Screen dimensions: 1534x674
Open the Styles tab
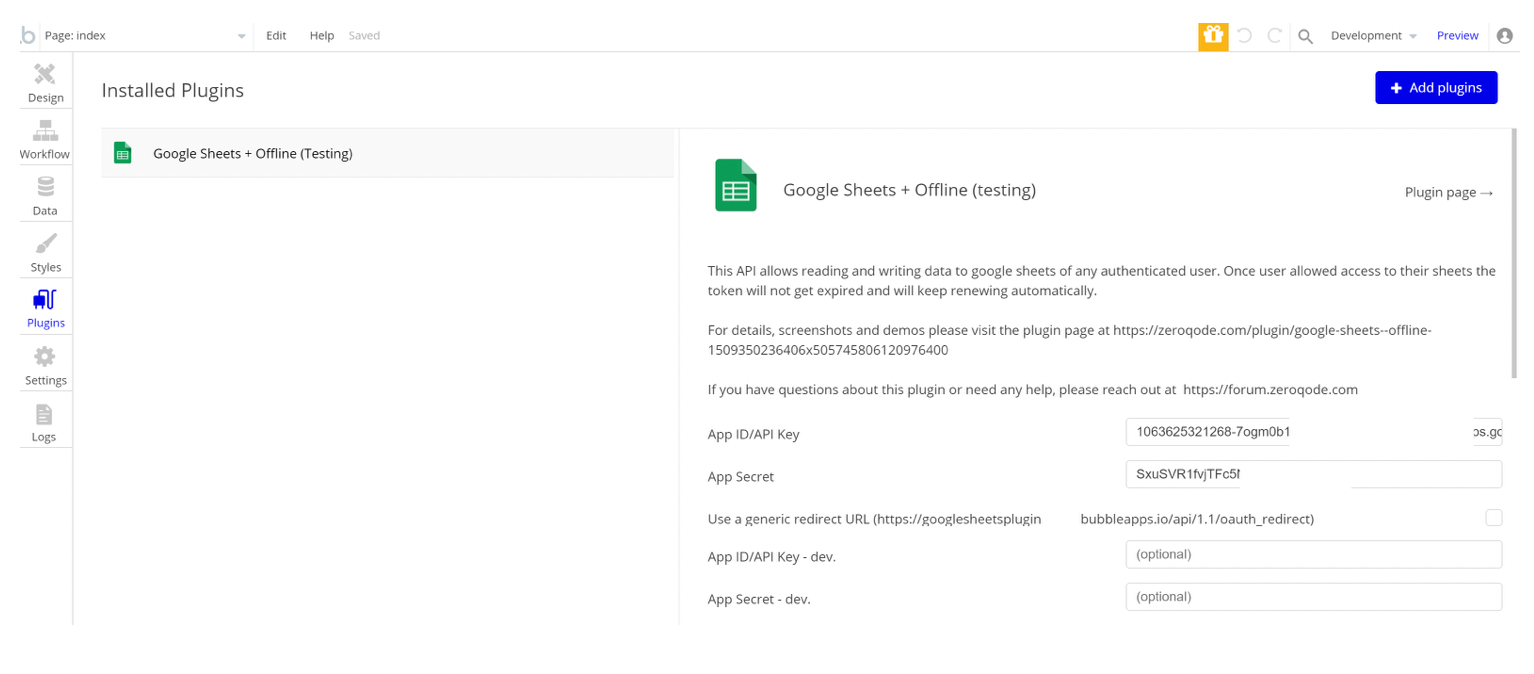click(45, 253)
